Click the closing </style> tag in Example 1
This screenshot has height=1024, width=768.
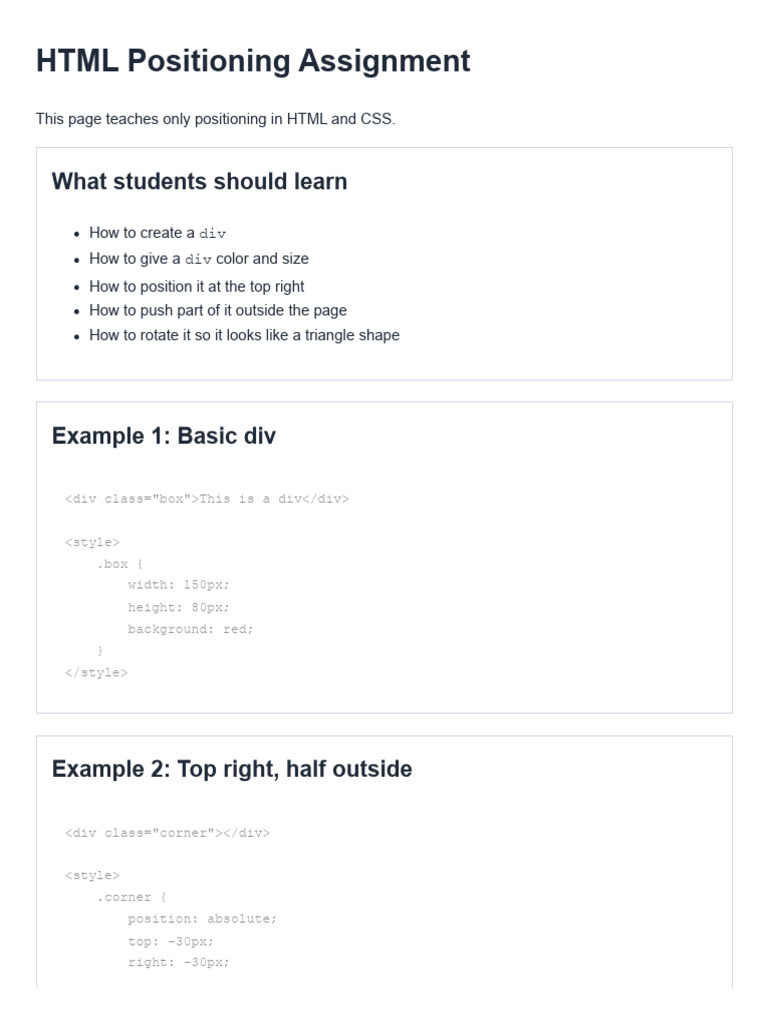(x=96, y=672)
